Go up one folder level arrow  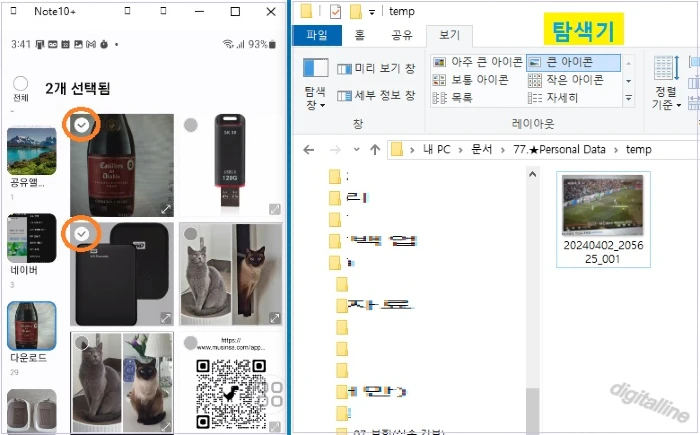[375, 150]
